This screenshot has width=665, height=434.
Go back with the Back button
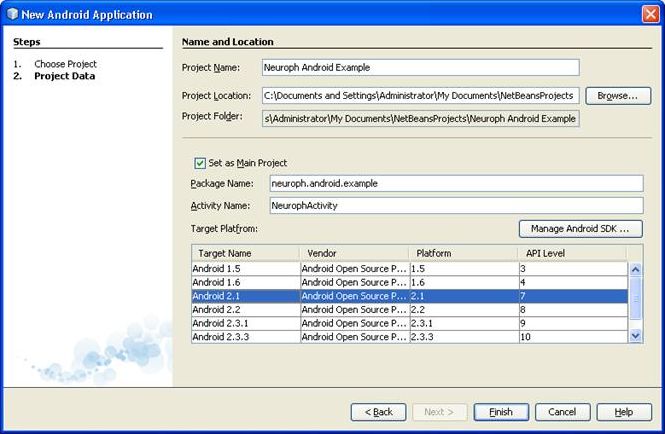378,412
